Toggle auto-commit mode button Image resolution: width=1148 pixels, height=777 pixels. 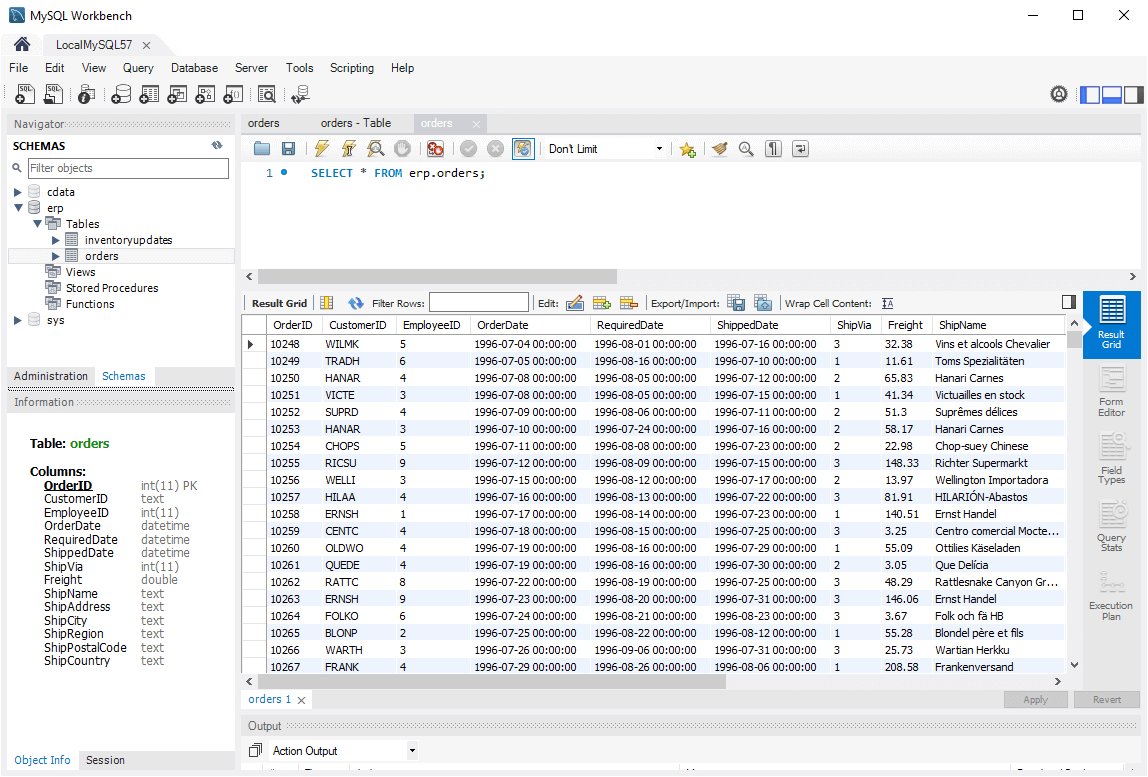click(x=523, y=149)
